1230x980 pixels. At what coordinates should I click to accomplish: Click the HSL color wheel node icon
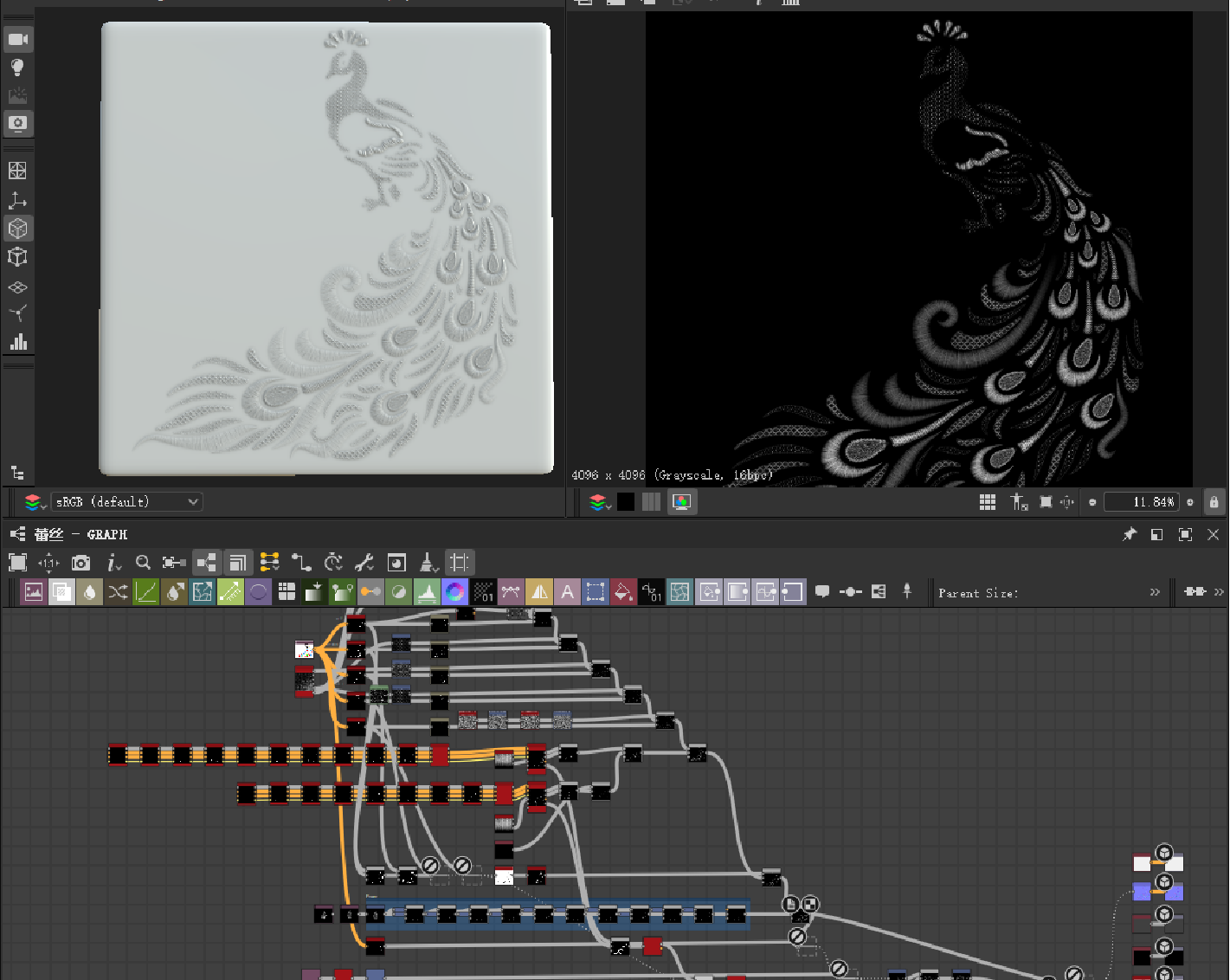(x=454, y=592)
